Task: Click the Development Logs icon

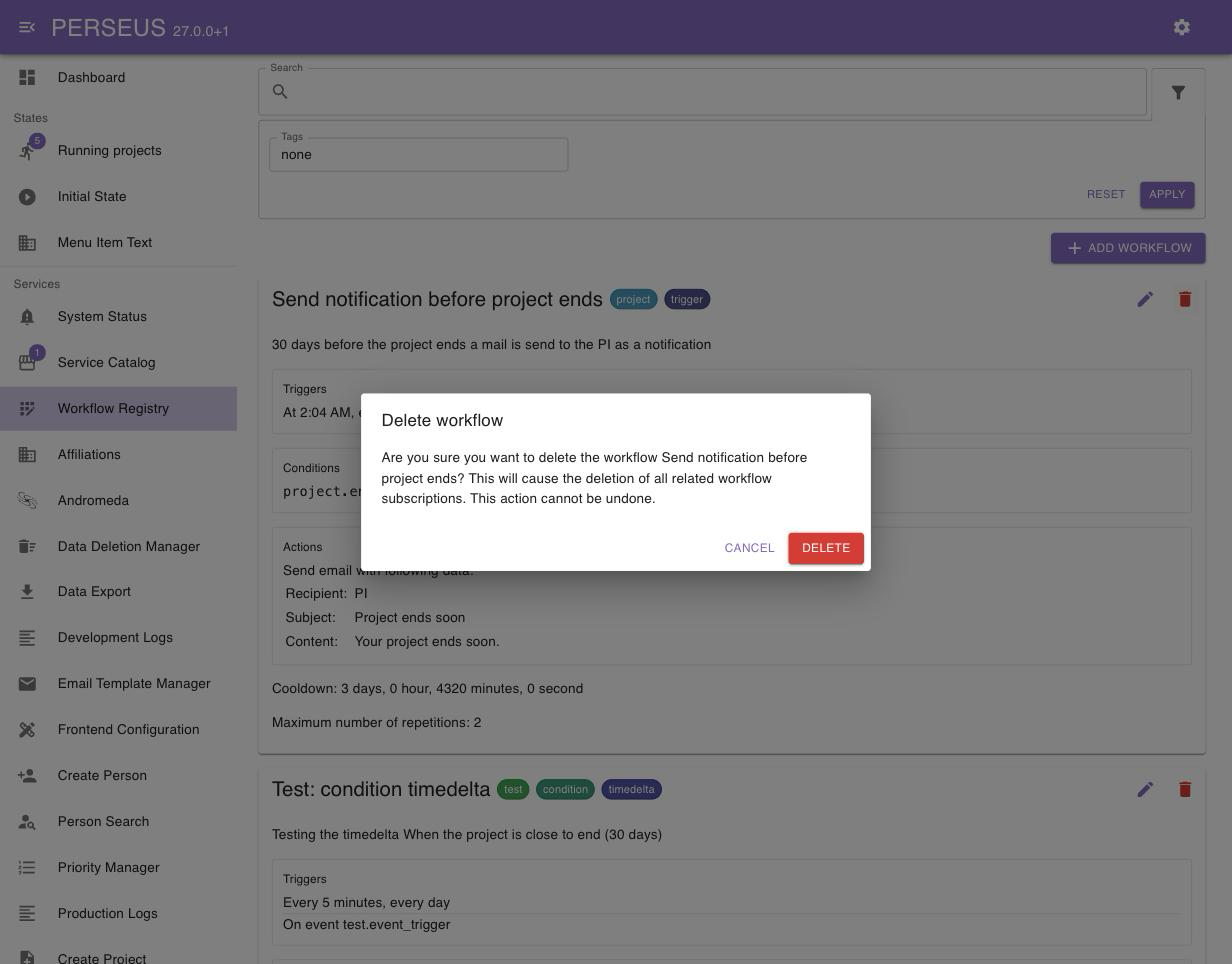Action: [x=27, y=638]
